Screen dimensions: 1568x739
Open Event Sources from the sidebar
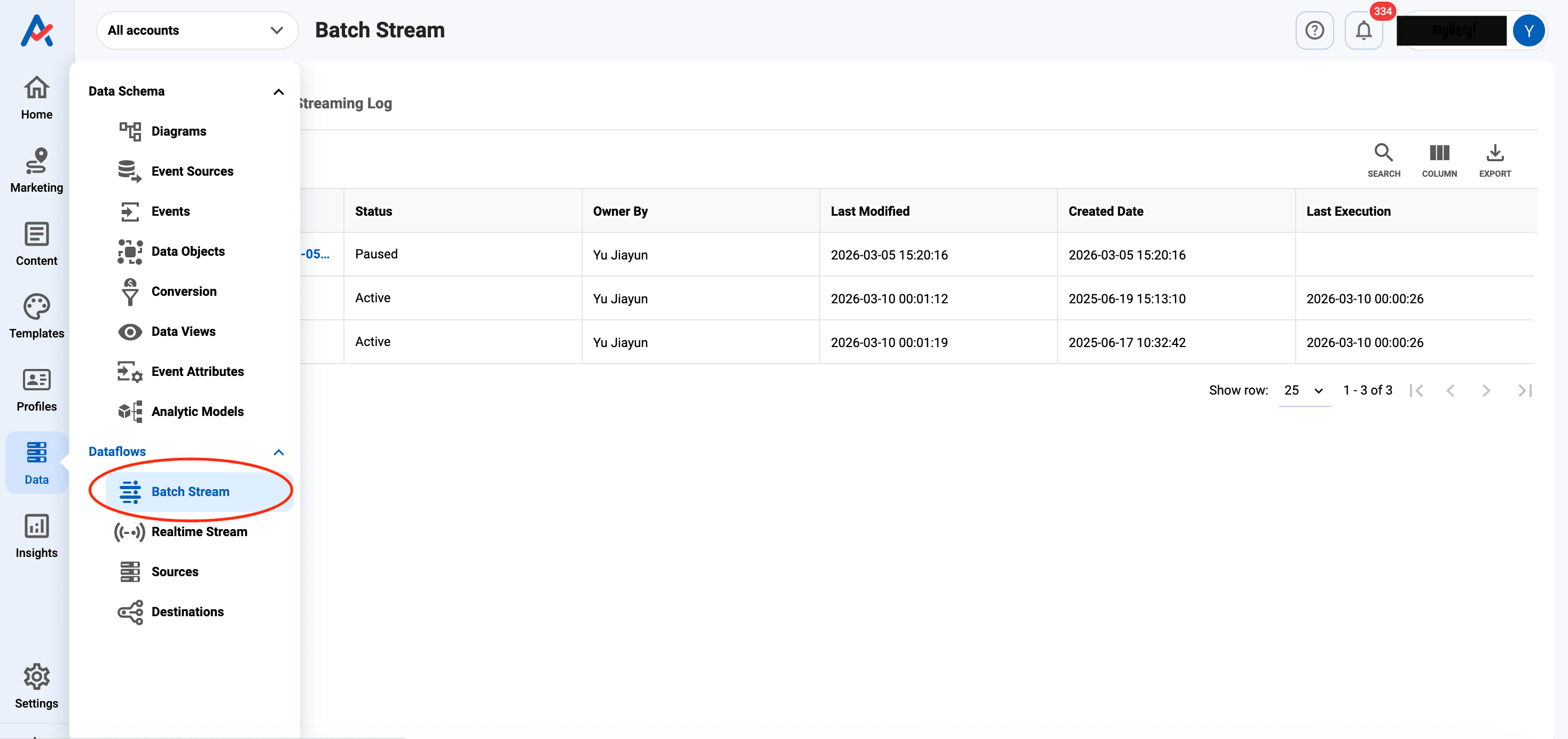coord(192,171)
